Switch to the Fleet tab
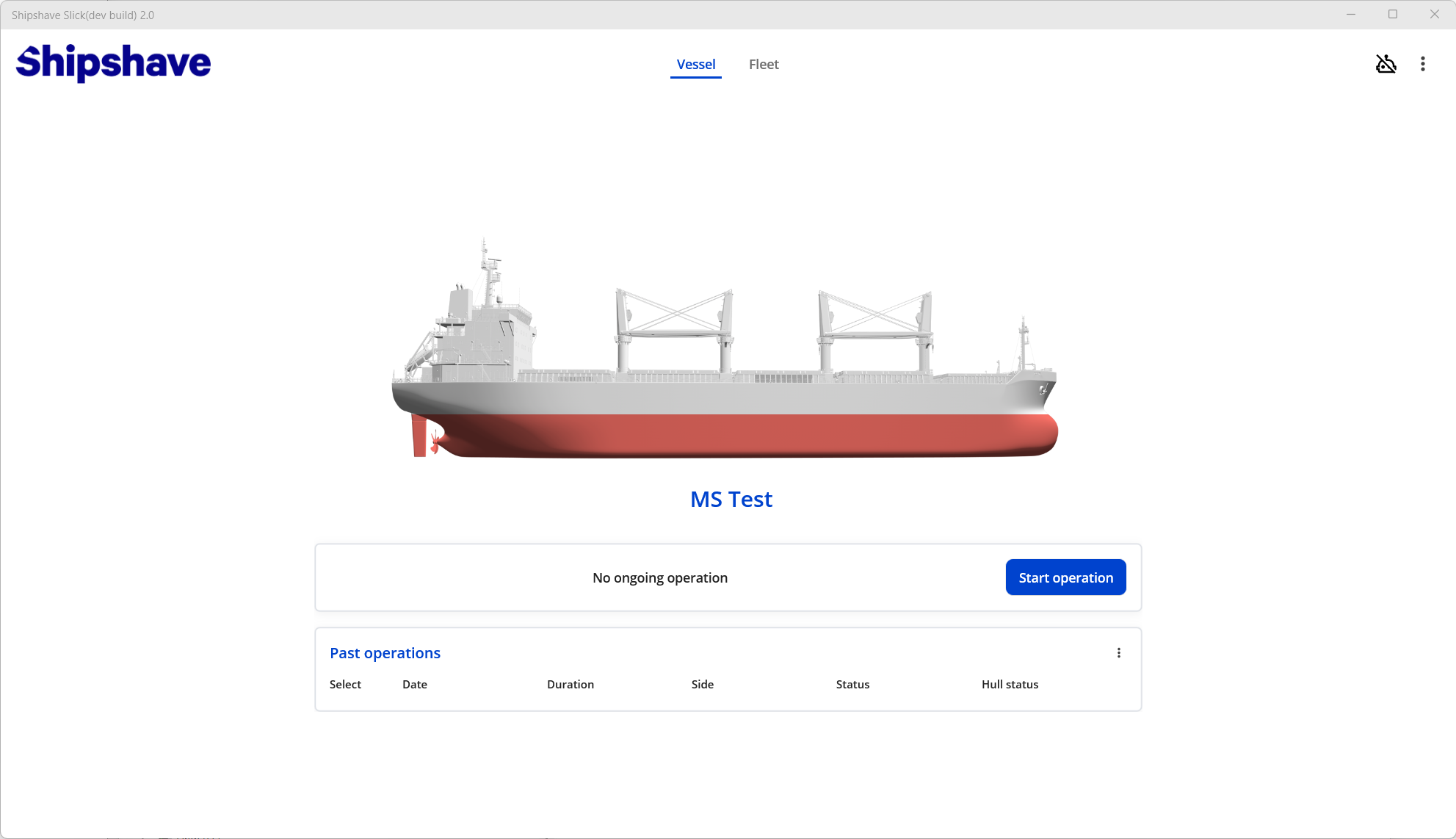 coord(764,64)
